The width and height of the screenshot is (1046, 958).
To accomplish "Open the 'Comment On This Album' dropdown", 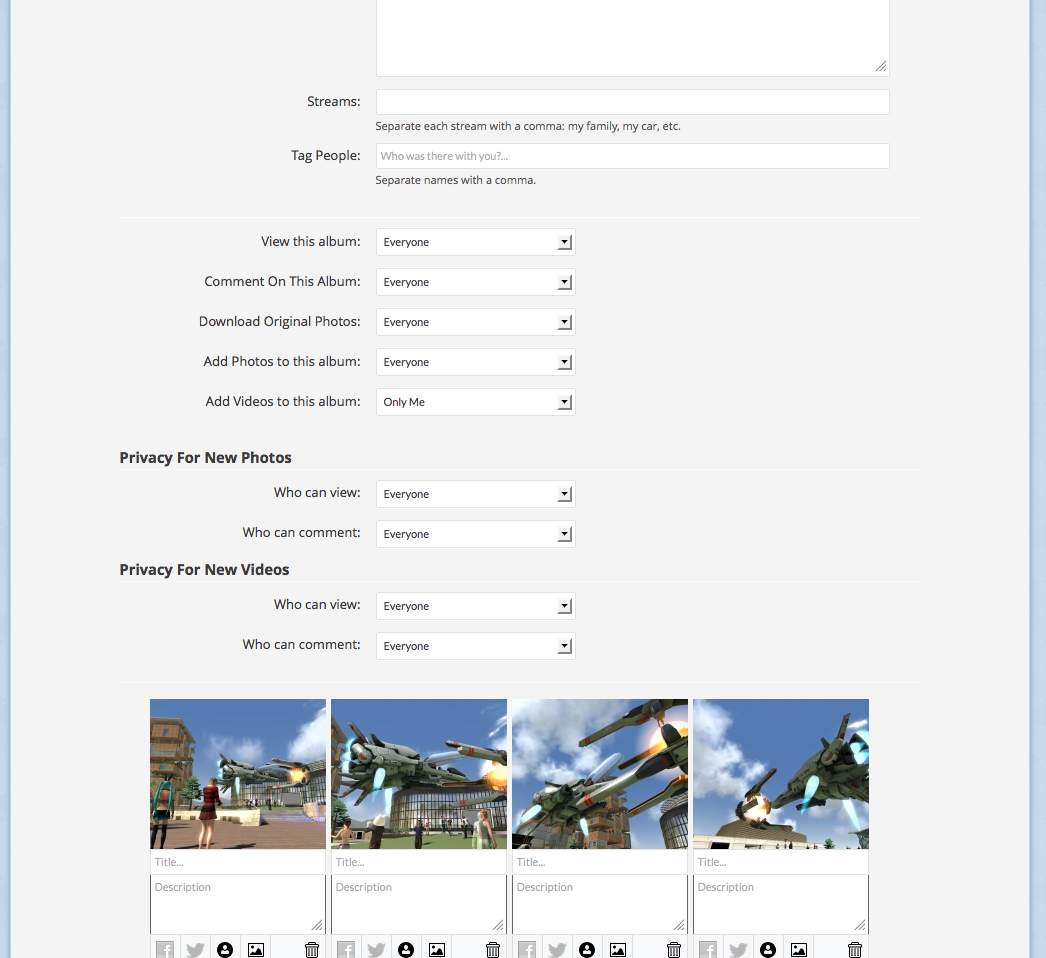I will click(x=476, y=282).
